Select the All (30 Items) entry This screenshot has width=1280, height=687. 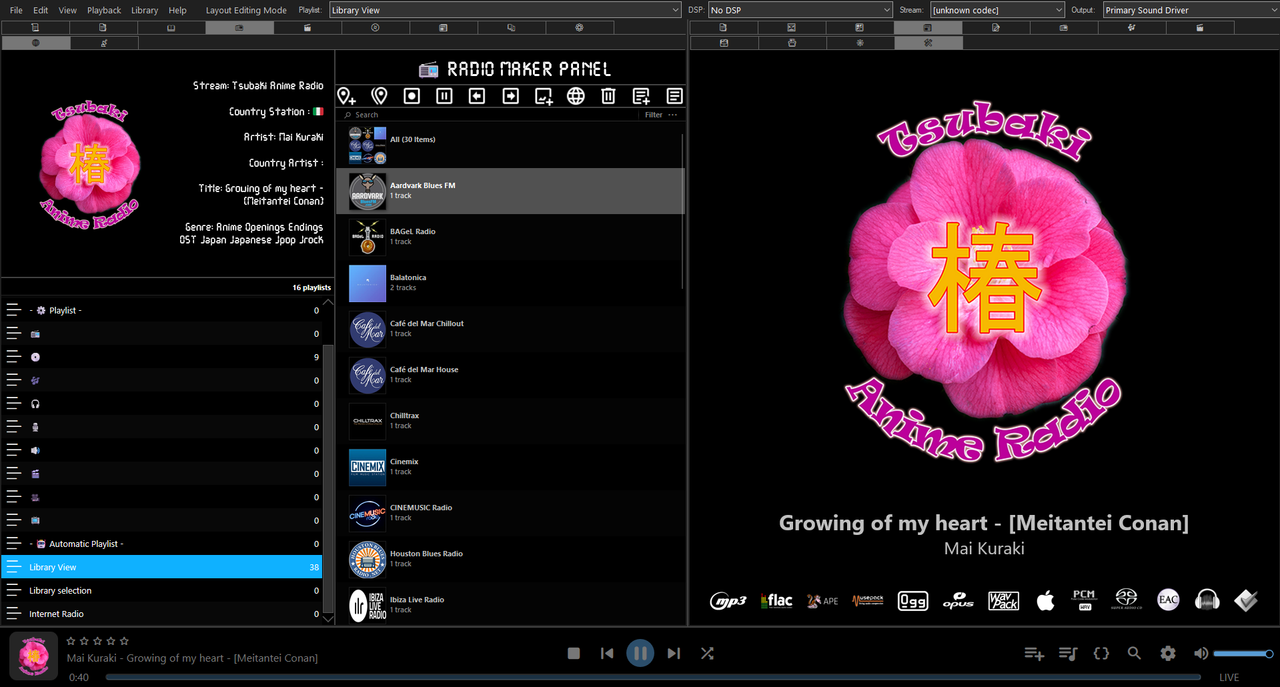(x=510, y=145)
